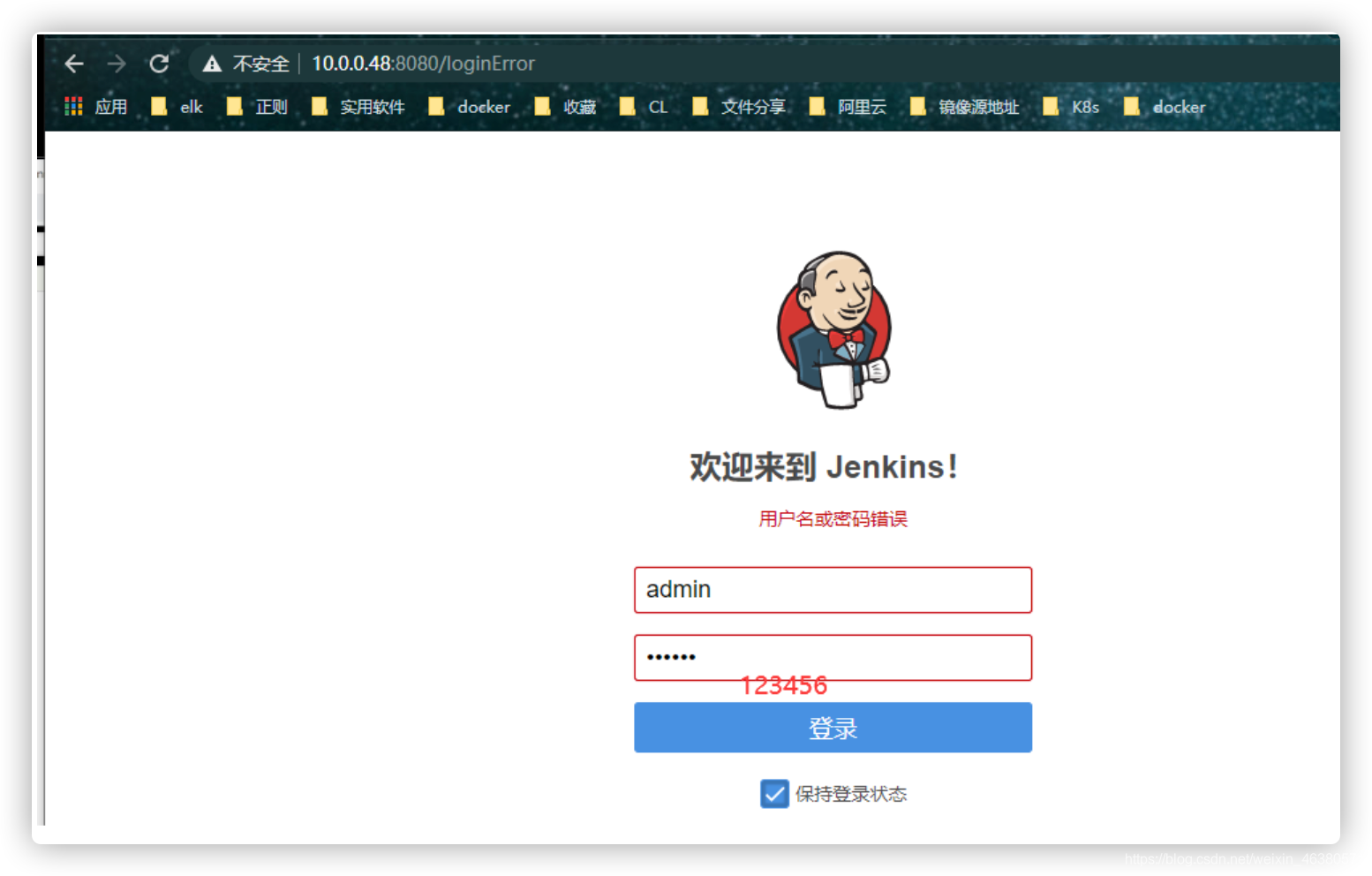
Task: Uncheck the 保持登录状态 checkbox
Action: tap(774, 794)
